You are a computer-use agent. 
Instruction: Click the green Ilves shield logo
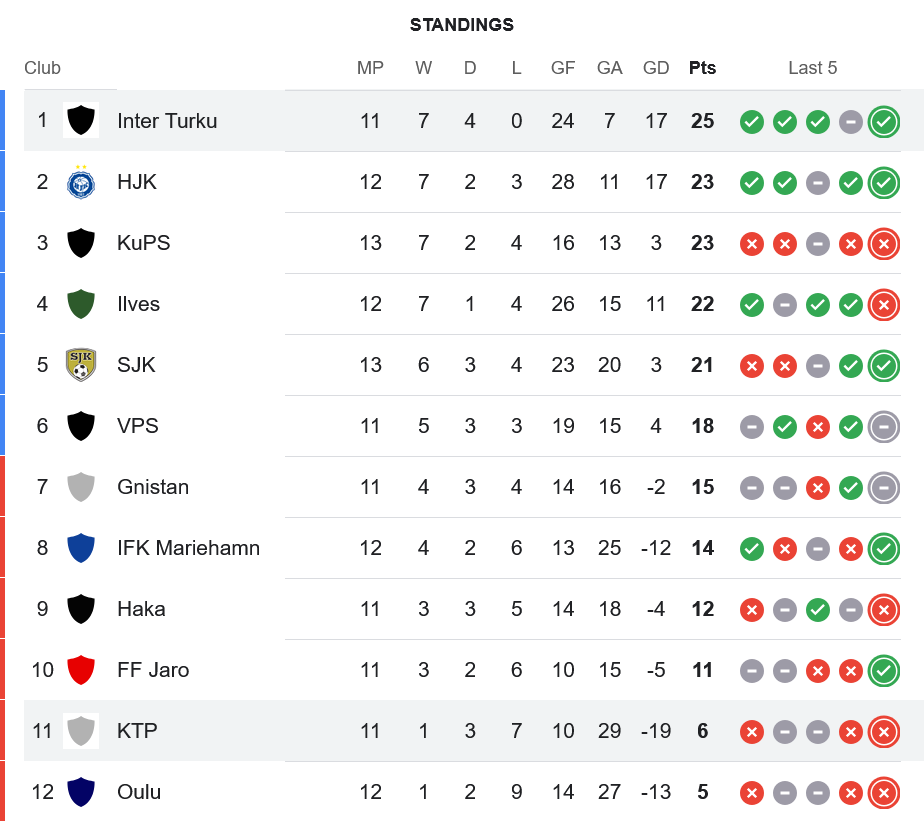point(81,304)
